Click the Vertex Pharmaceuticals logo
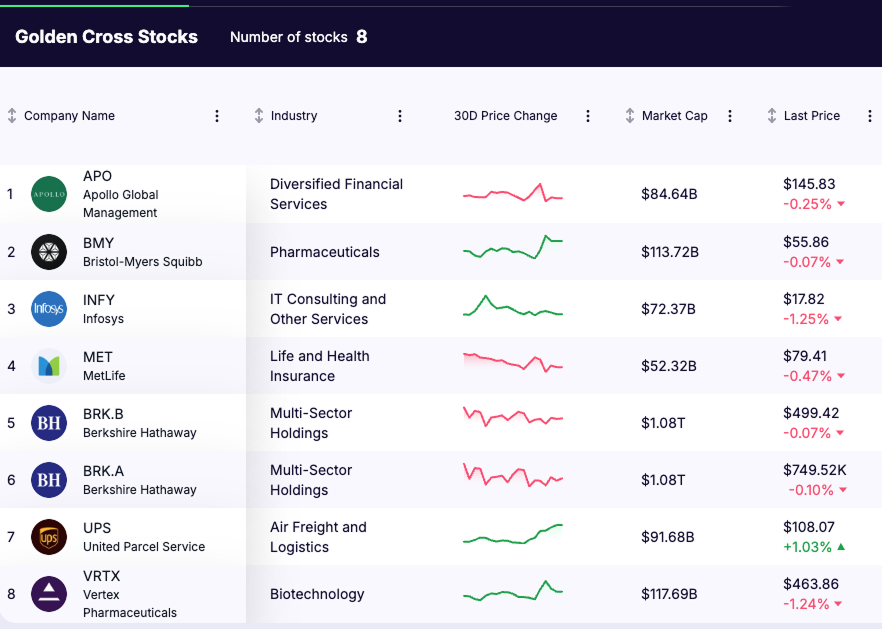The height and width of the screenshot is (629, 882). [x=48, y=593]
